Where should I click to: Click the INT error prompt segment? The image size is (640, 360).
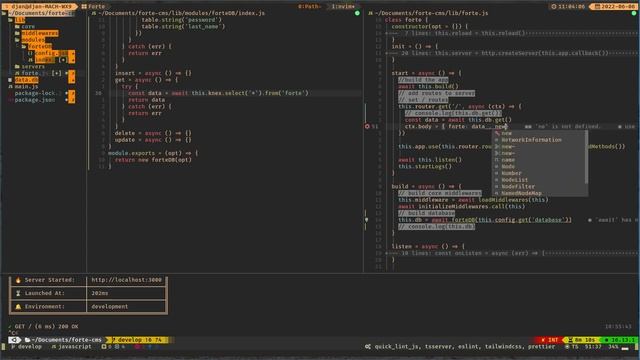click(x=549, y=340)
